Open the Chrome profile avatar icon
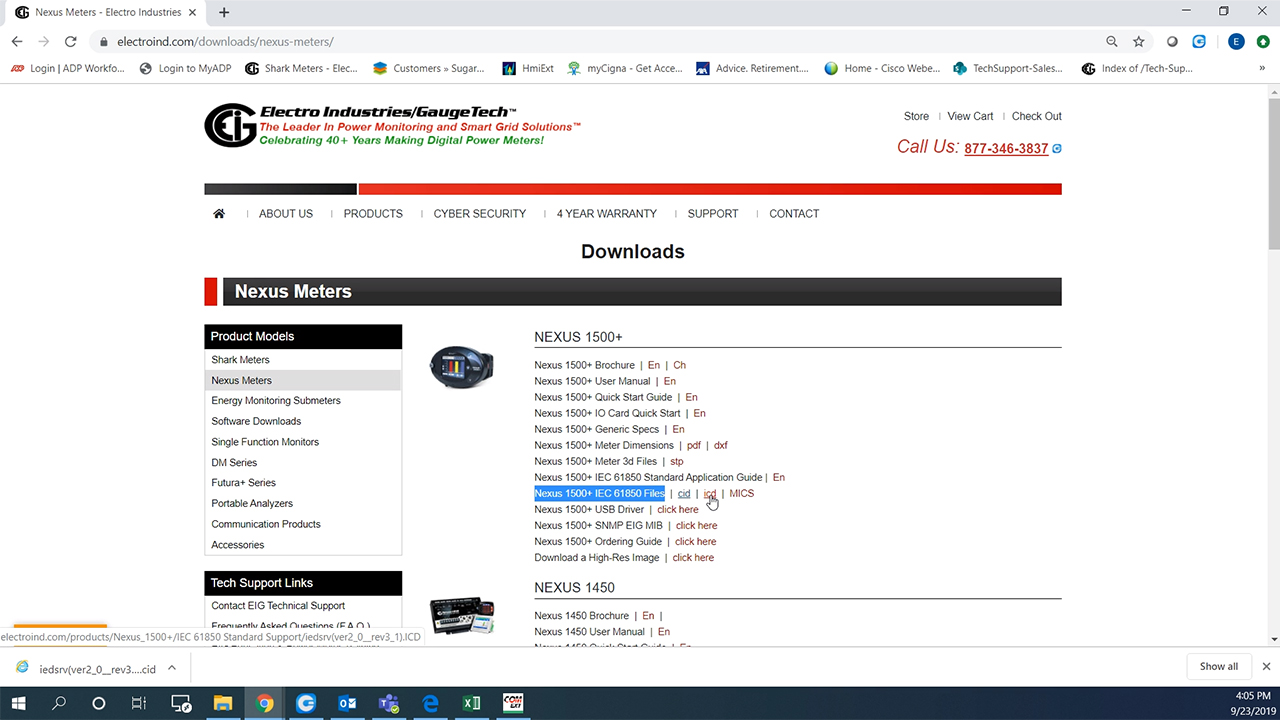 pyautogui.click(x=1237, y=42)
